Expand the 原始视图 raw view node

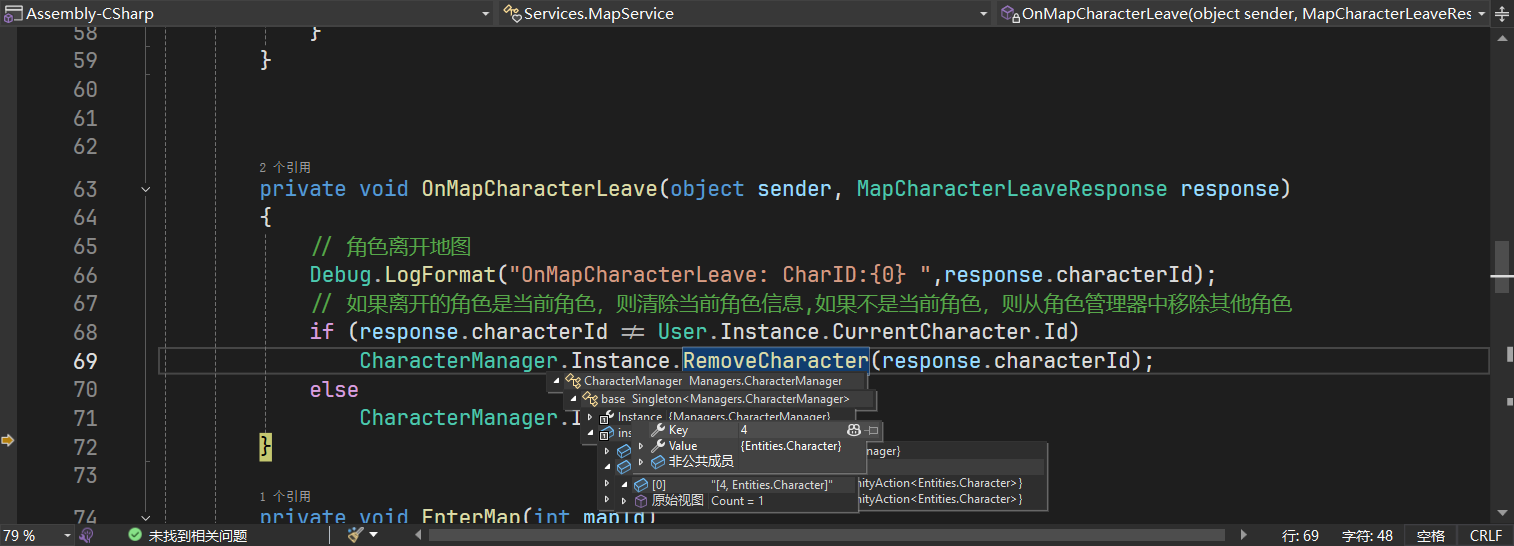624,500
